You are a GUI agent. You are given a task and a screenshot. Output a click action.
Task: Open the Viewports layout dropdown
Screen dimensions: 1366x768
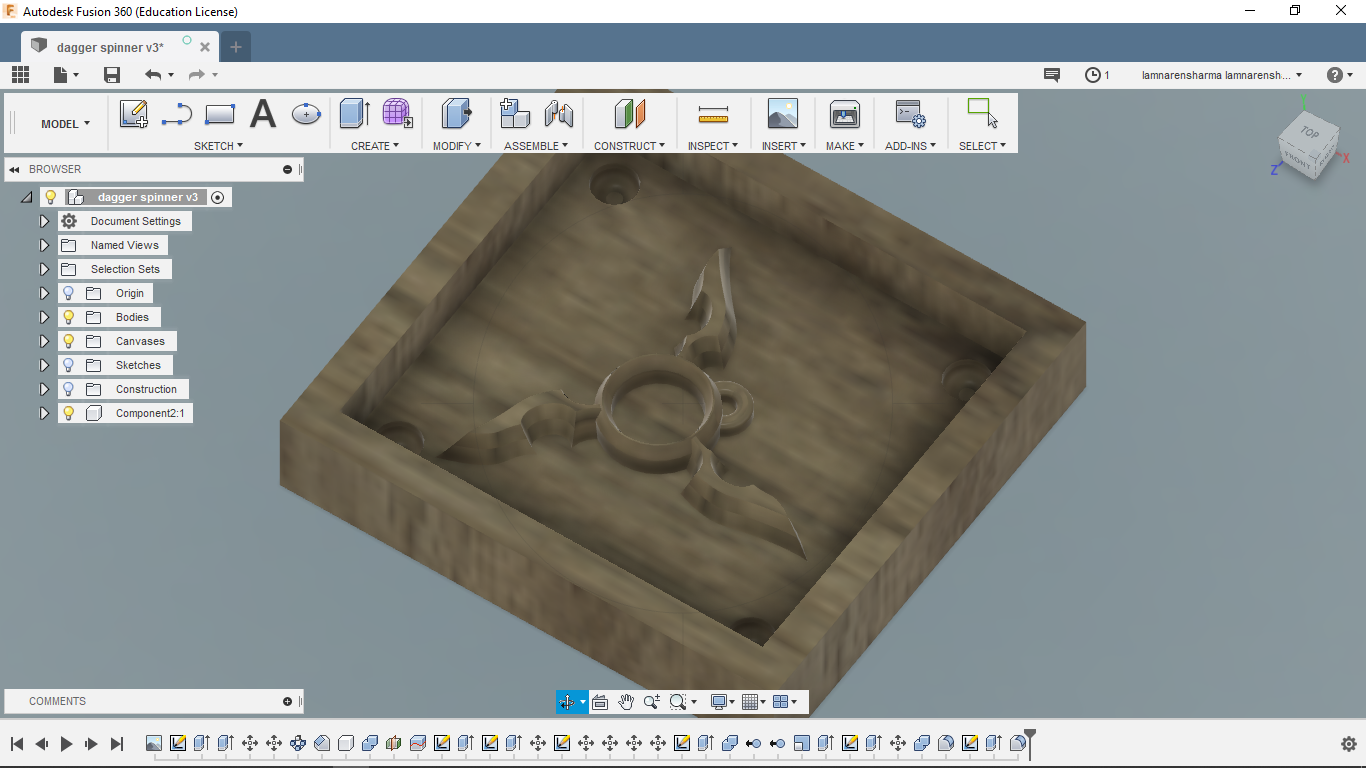click(786, 702)
